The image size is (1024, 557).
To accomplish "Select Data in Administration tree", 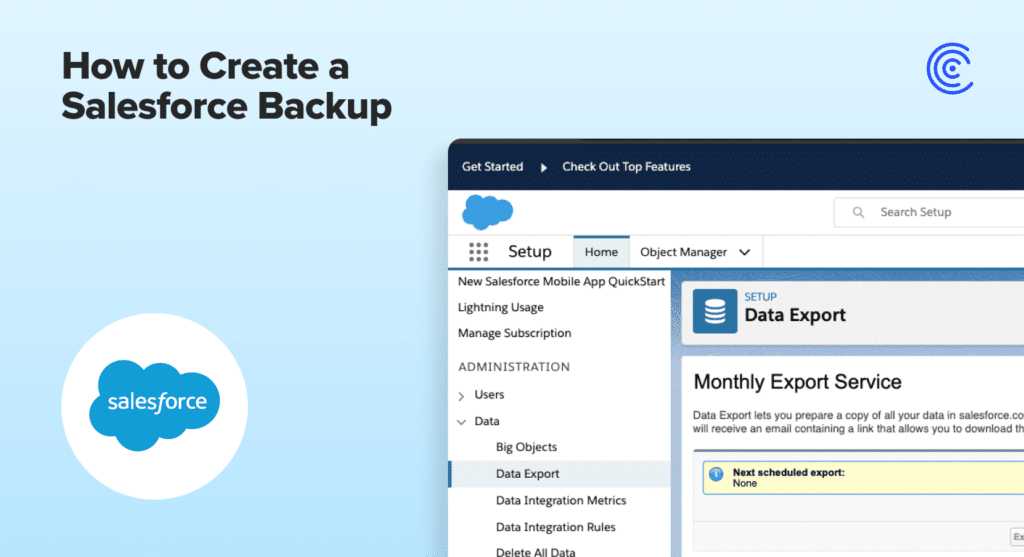I will [x=487, y=421].
